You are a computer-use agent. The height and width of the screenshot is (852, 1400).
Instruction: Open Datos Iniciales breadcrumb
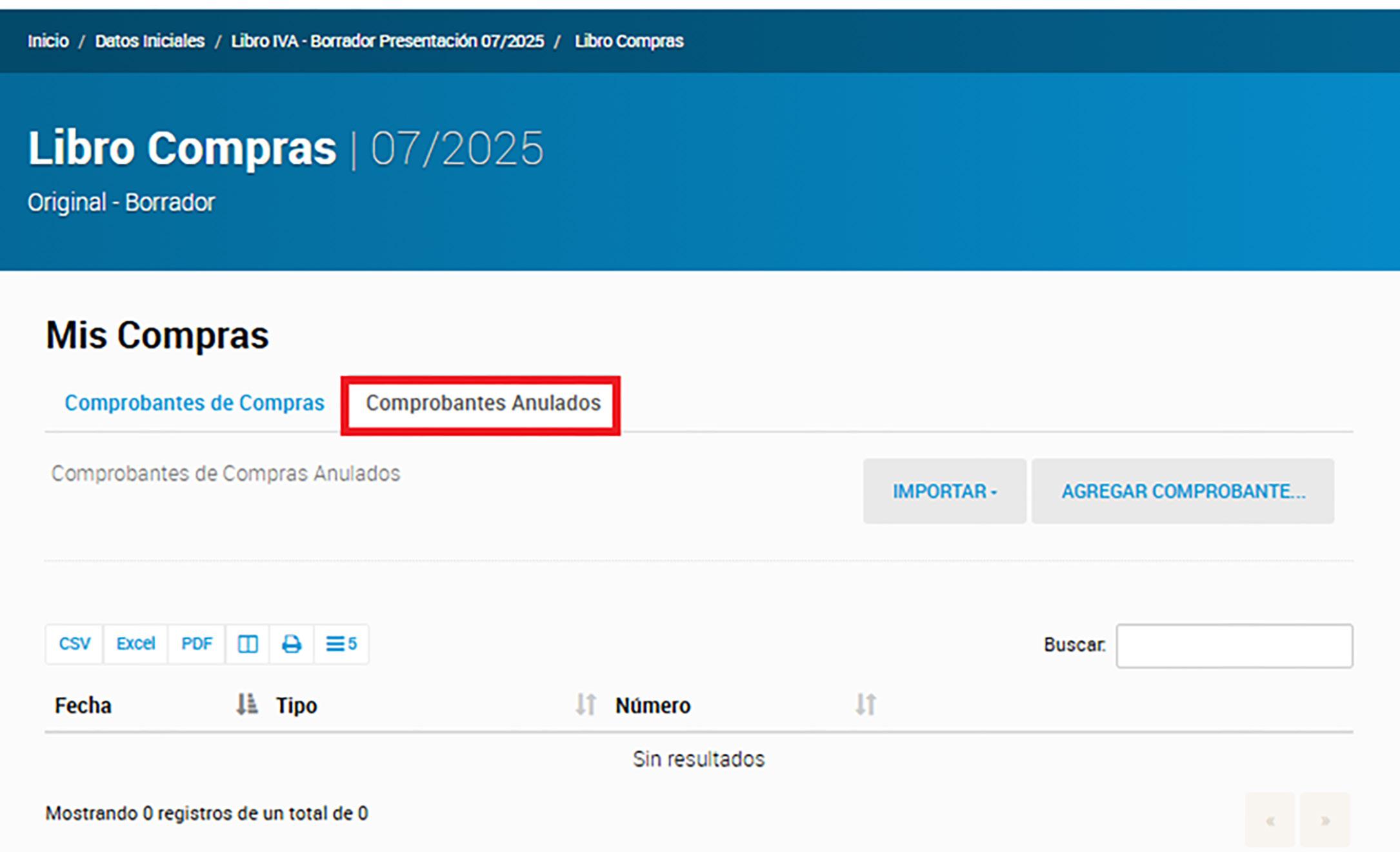(150, 41)
